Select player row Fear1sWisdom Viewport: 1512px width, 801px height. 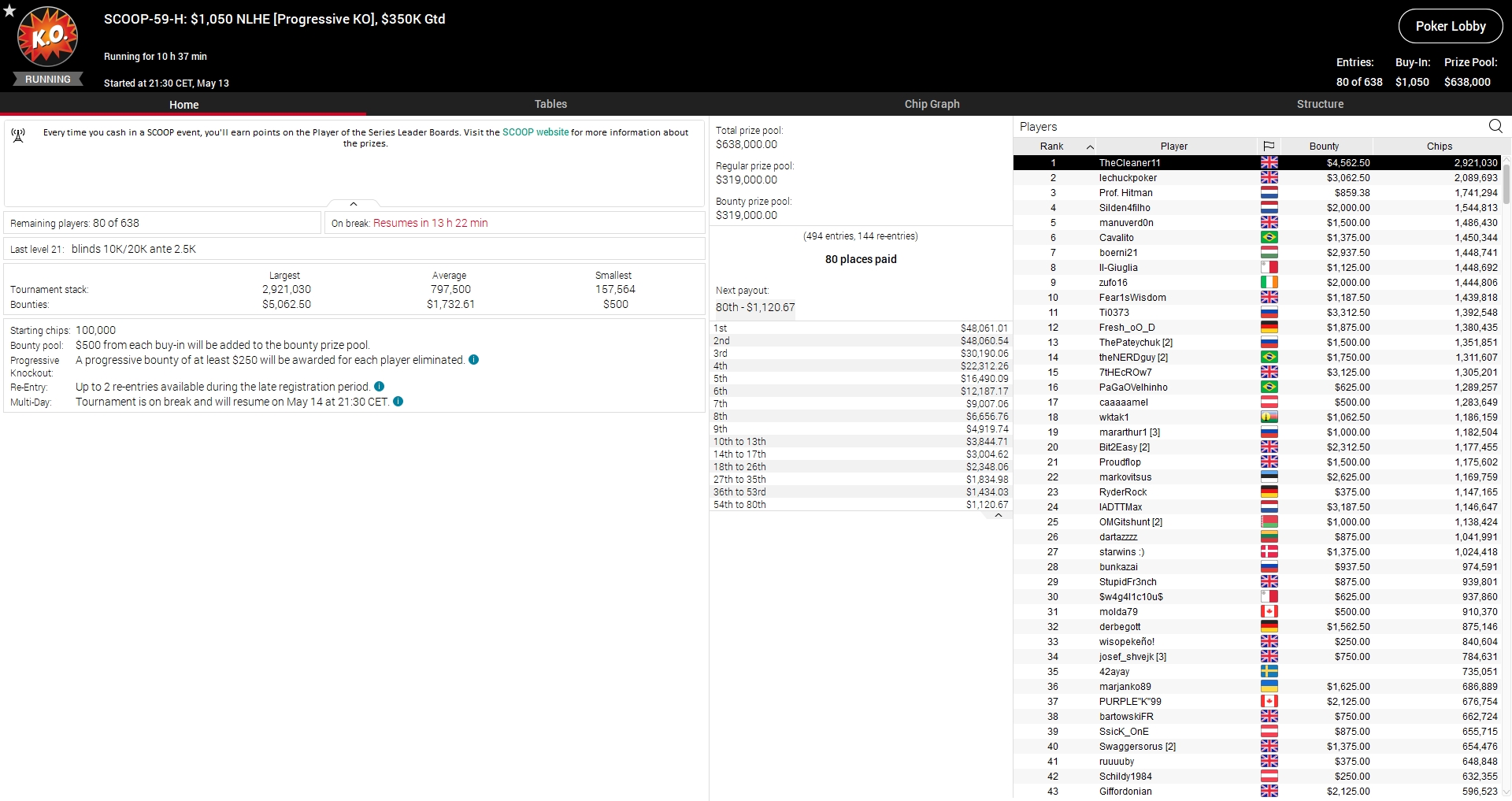pyautogui.click(x=1257, y=297)
